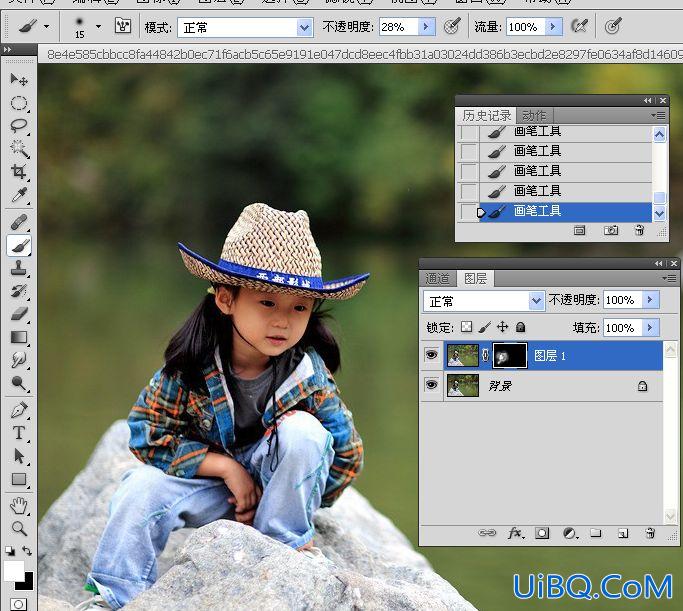
Task: Select the Magic Wand tool
Action: pyautogui.click(x=19, y=149)
